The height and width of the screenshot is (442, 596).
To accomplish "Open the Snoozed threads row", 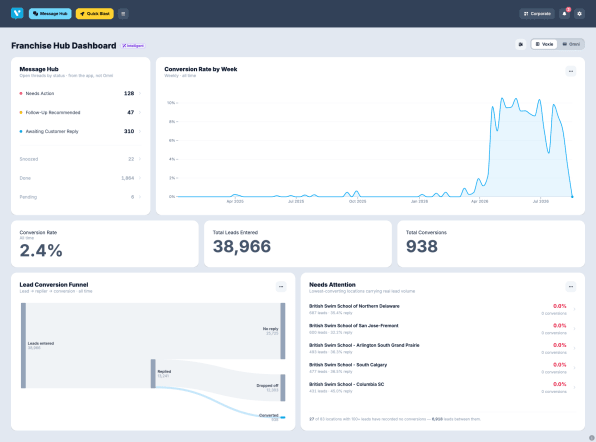I will (x=81, y=159).
